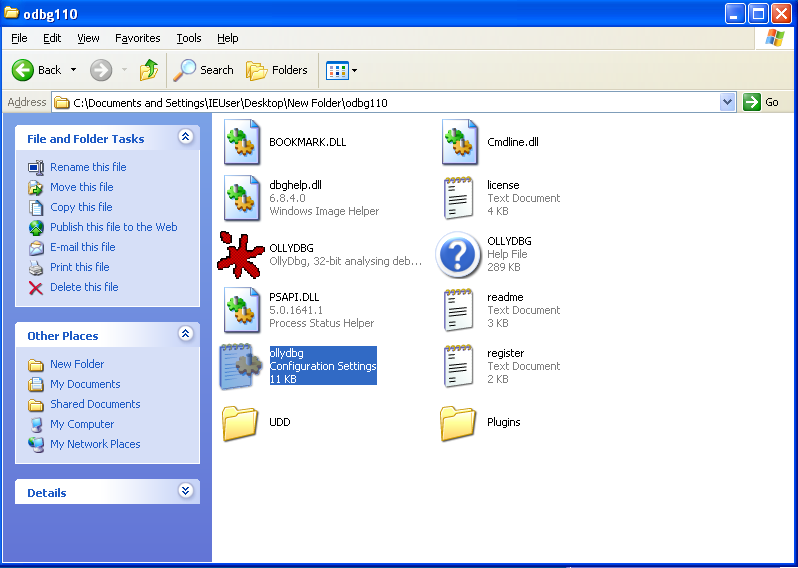Screen dimensions: 798x568
Task: Select the red OLLYDBG application icon
Action: tap(240, 254)
